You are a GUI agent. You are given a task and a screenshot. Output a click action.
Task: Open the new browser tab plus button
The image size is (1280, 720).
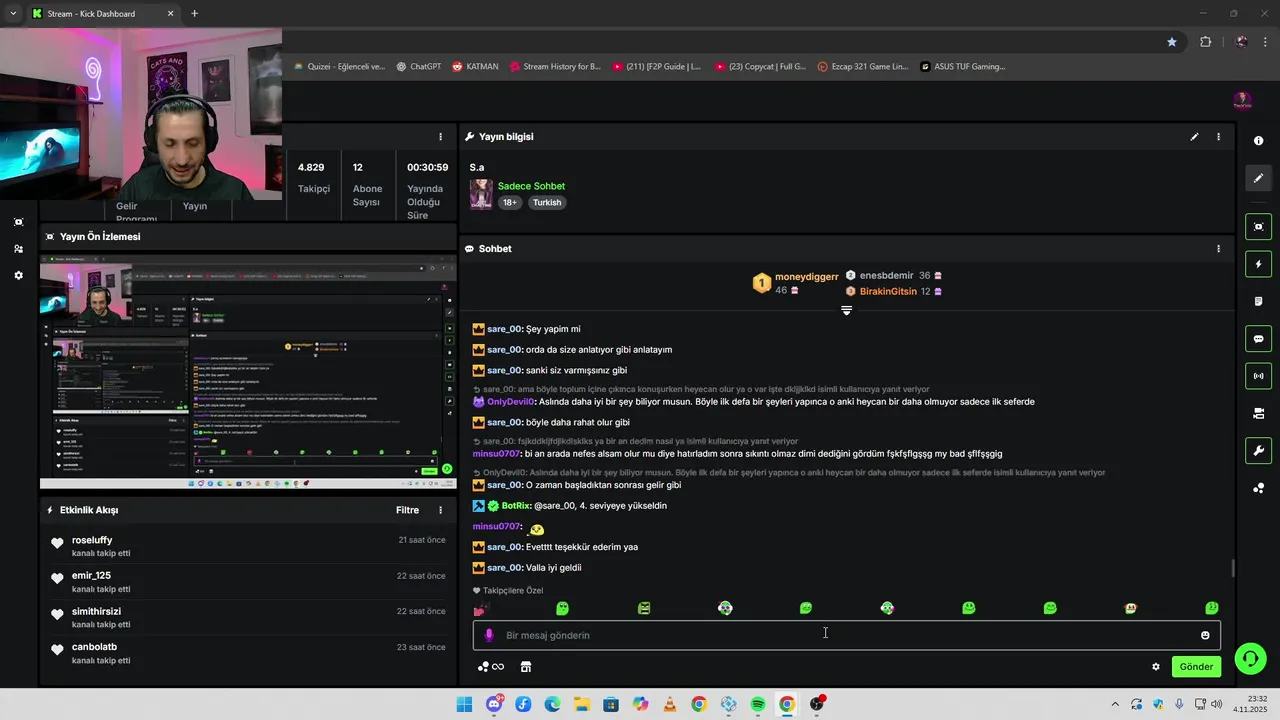[194, 14]
